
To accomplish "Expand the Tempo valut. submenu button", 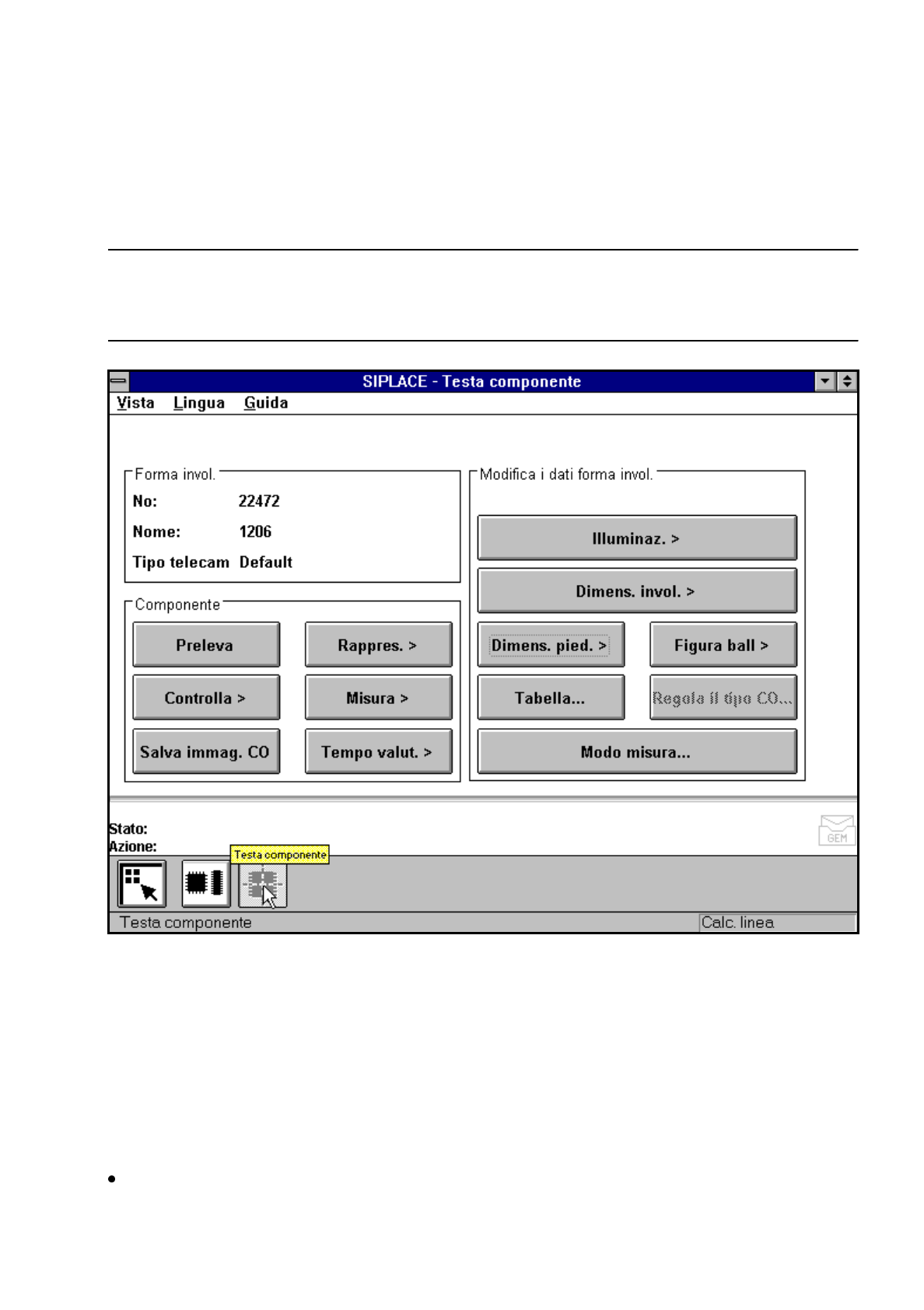I will click(x=378, y=751).
